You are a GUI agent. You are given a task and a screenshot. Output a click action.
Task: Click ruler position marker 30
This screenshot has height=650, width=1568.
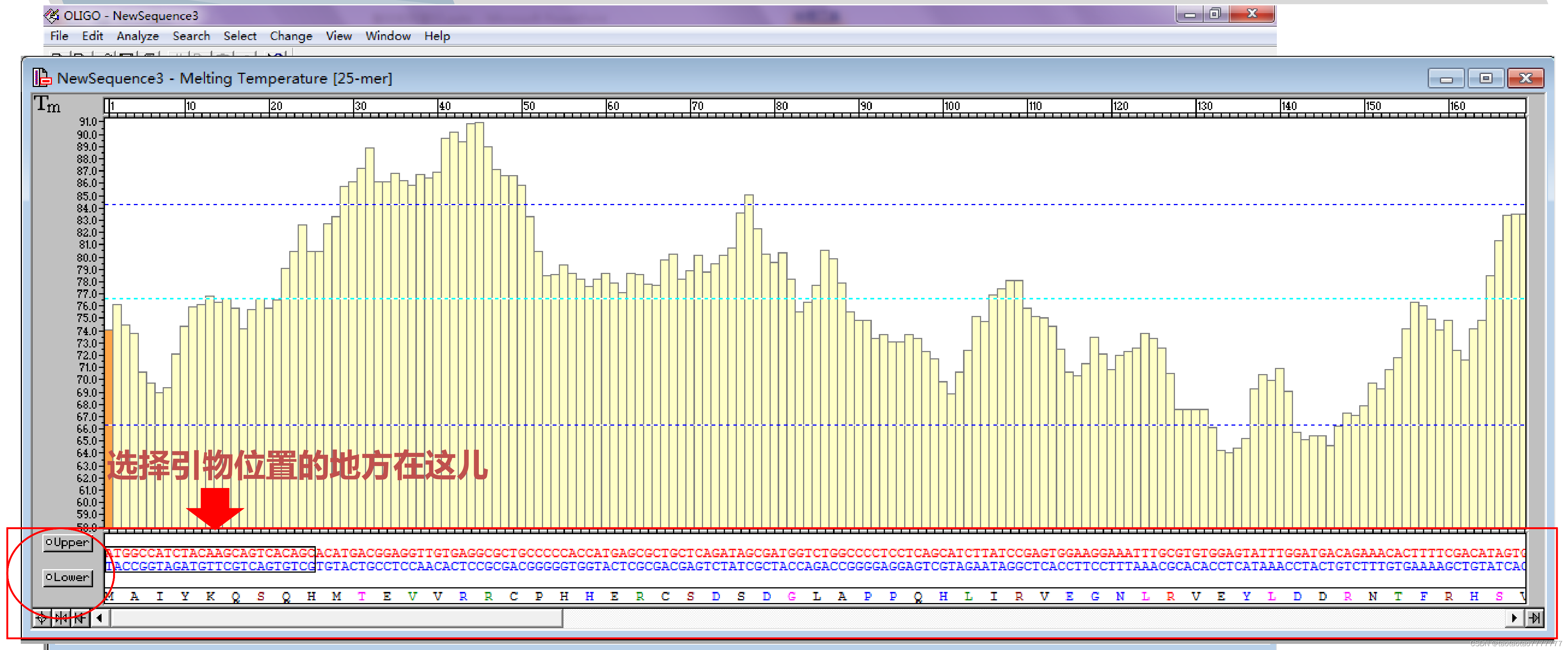(360, 106)
